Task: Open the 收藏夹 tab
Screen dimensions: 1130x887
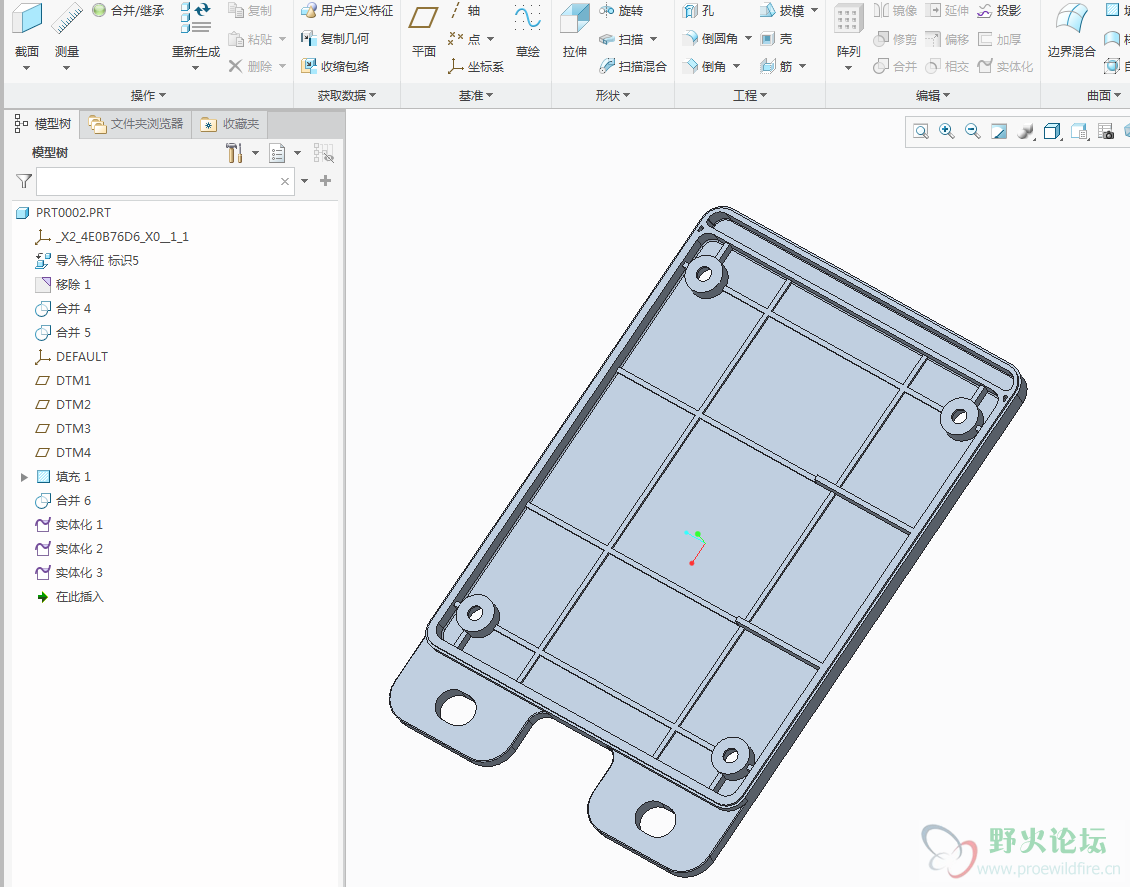Action: [x=230, y=124]
